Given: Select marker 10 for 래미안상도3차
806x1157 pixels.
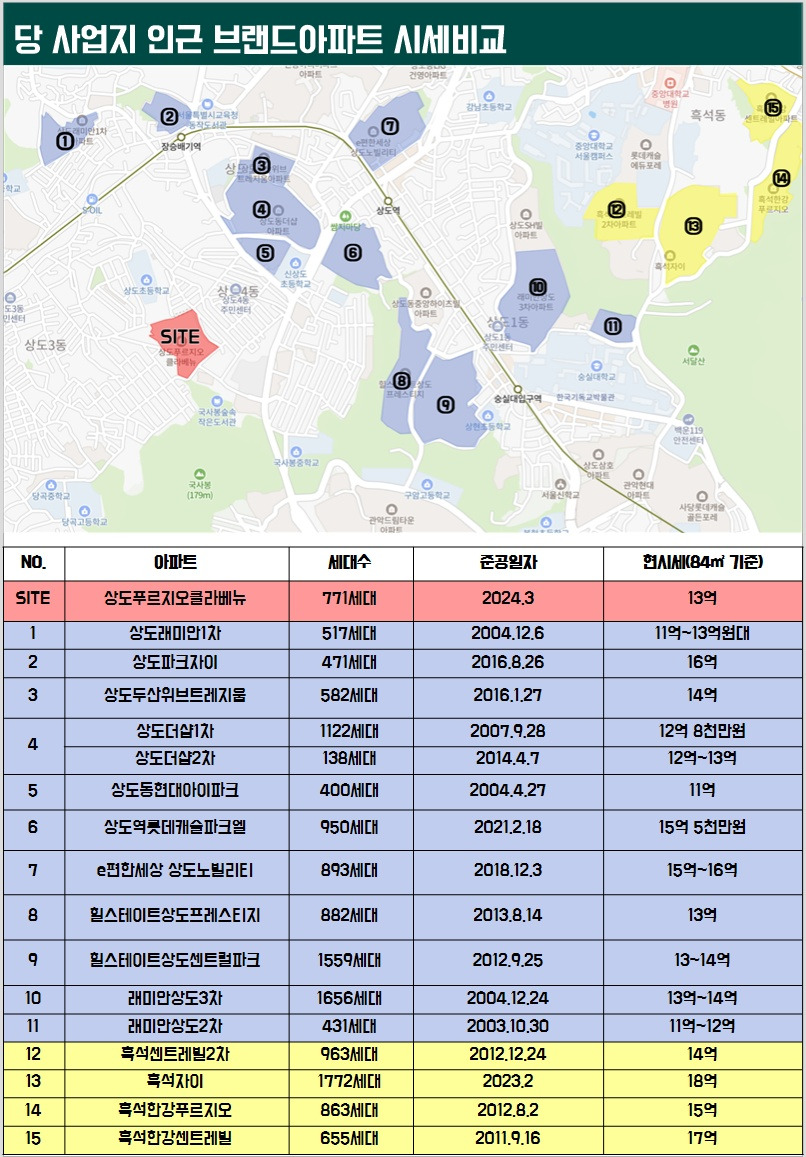Looking at the screenshot, I should [537, 285].
